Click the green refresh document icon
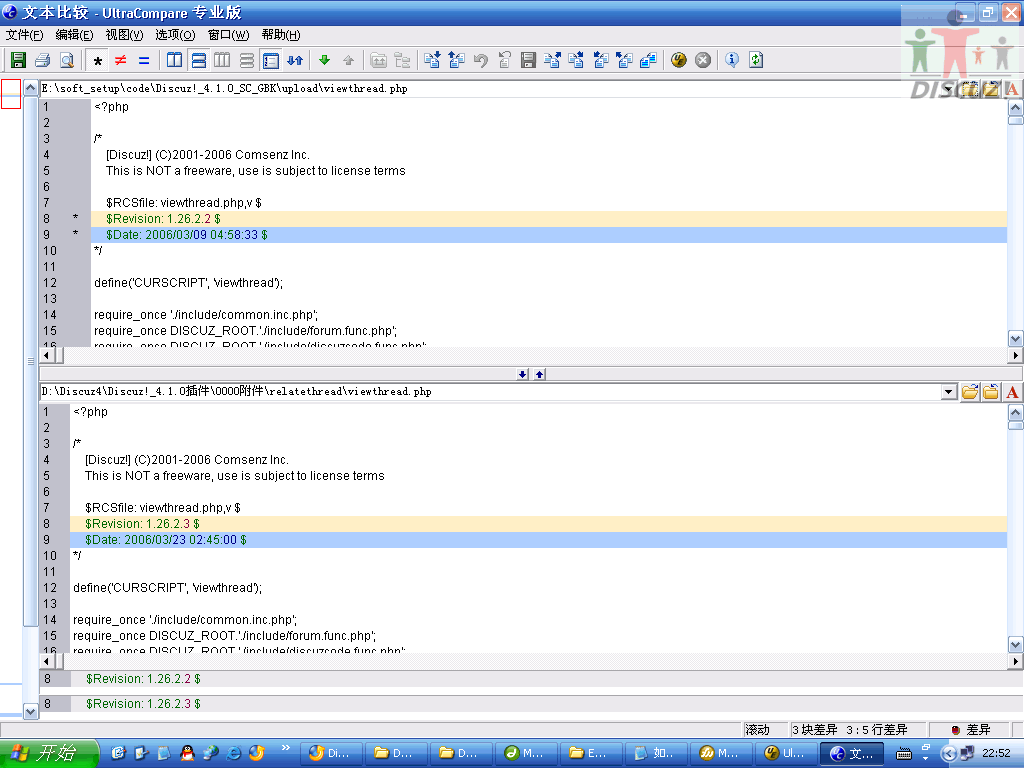Image resolution: width=1024 pixels, height=768 pixels. pyautogui.click(x=756, y=61)
